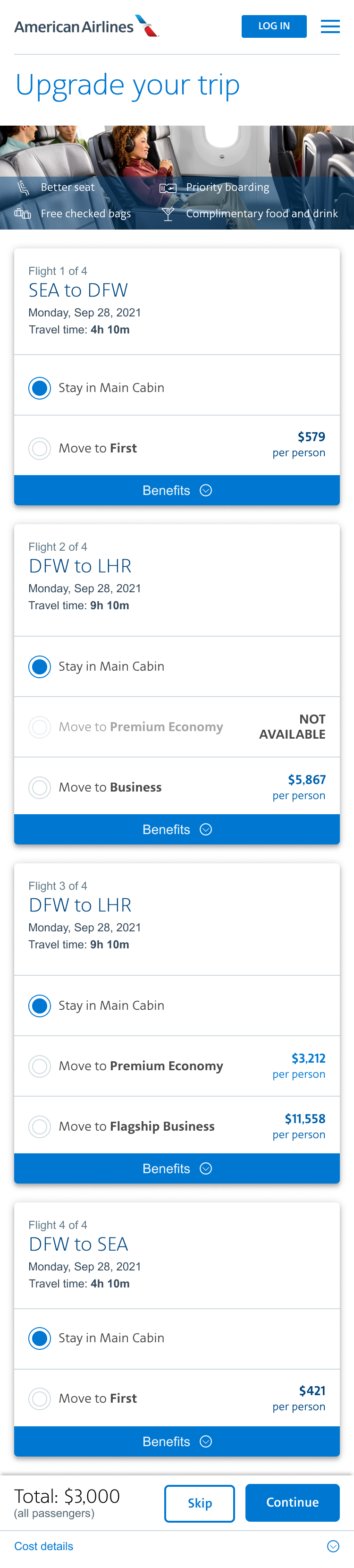Select Move to First for SEA to DFW
This screenshot has width=354, height=1568.
click(40, 449)
